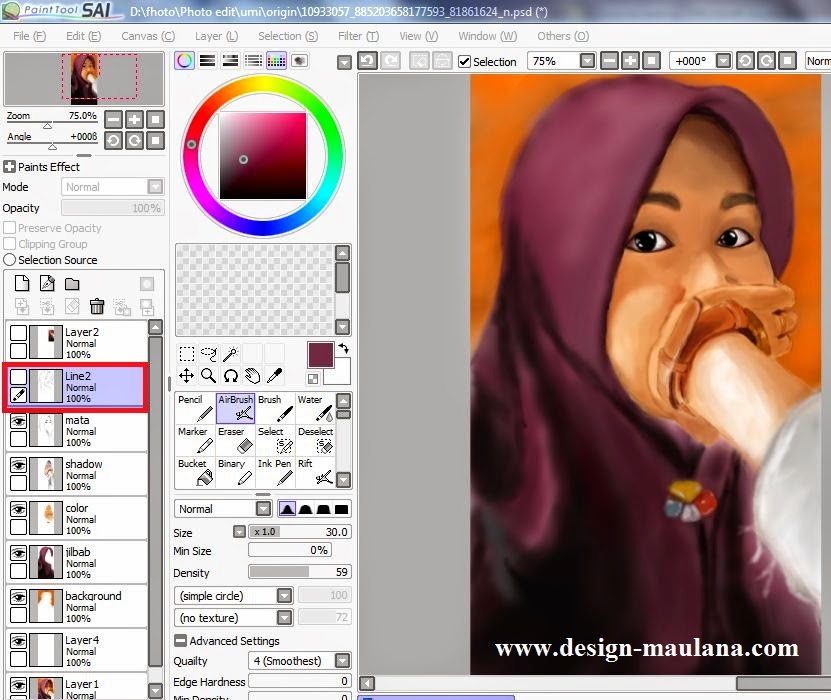The width and height of the screenshot is (831, 700).
Task: Open the Layer menu
Action: (216, 36)
